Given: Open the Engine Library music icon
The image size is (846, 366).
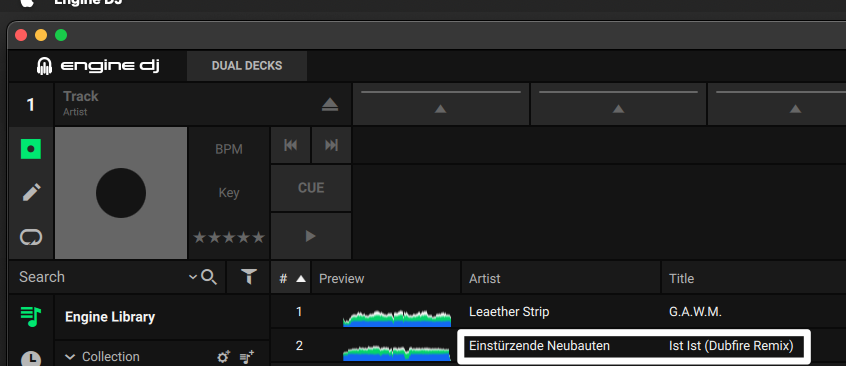Looking at the screenshot, I should click(31, 316).
